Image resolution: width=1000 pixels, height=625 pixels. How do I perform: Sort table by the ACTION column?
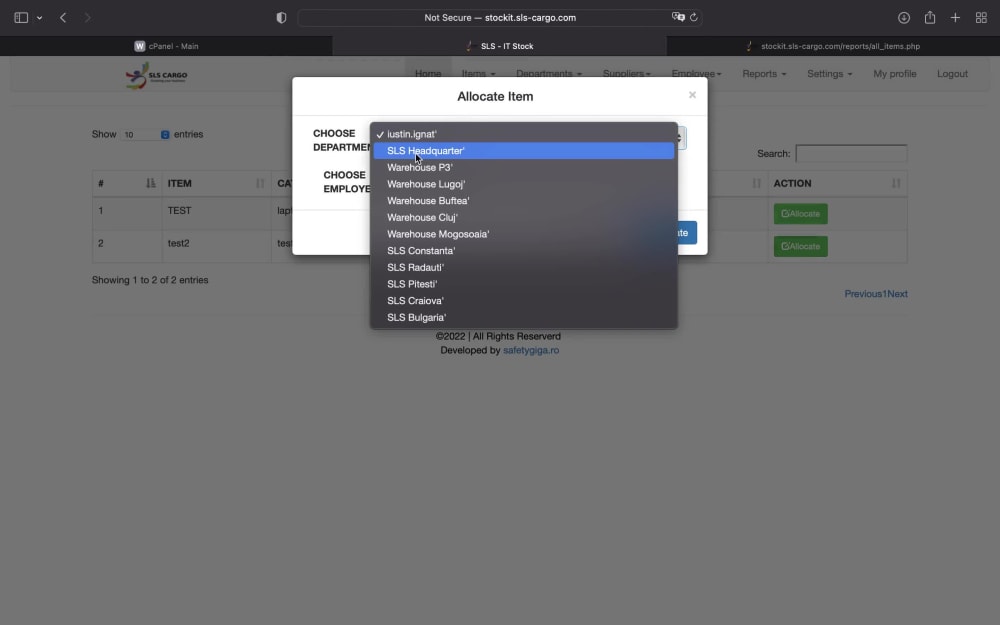pyautogui.click(x=837, y=183)
